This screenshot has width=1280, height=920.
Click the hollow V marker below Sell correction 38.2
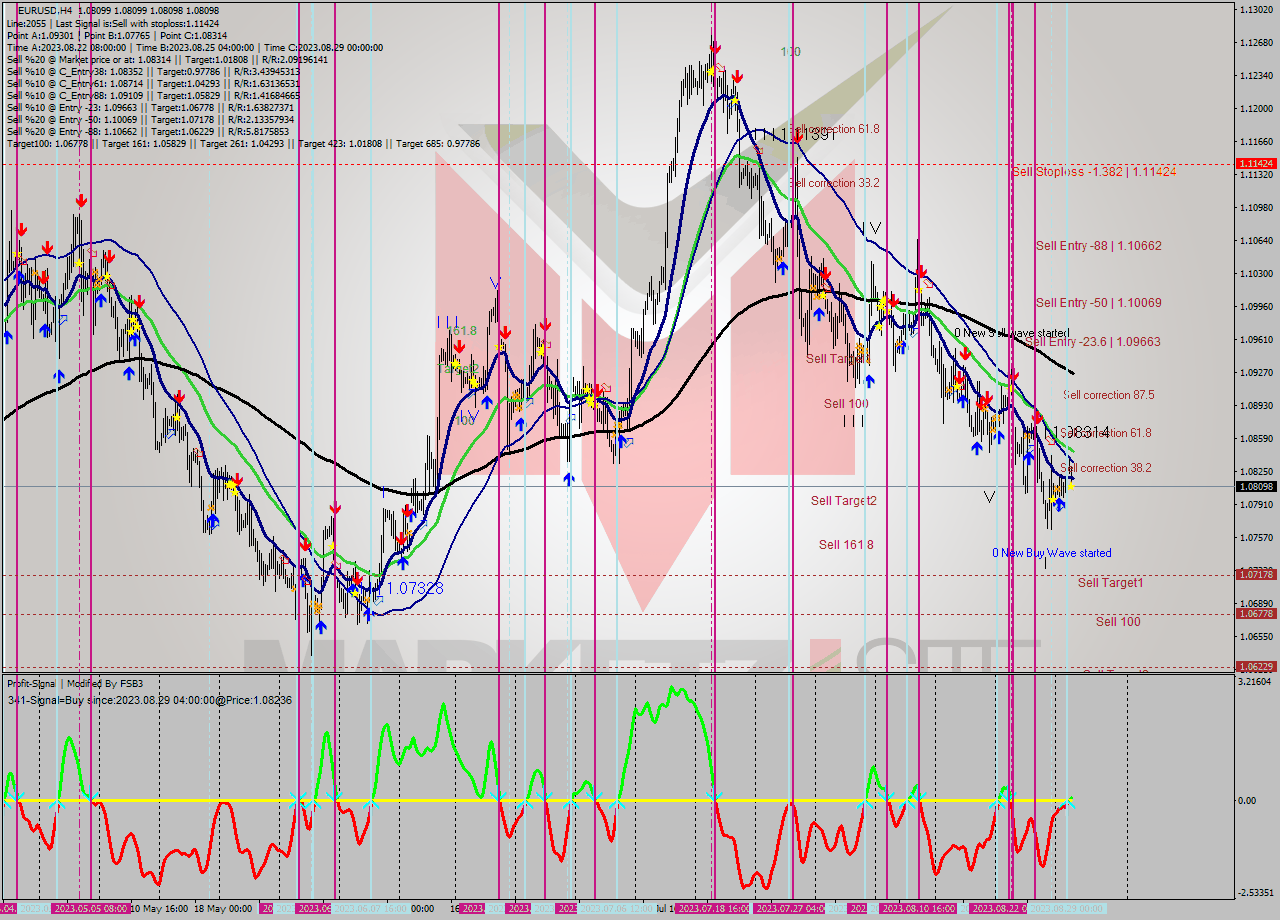pos(990,494)
